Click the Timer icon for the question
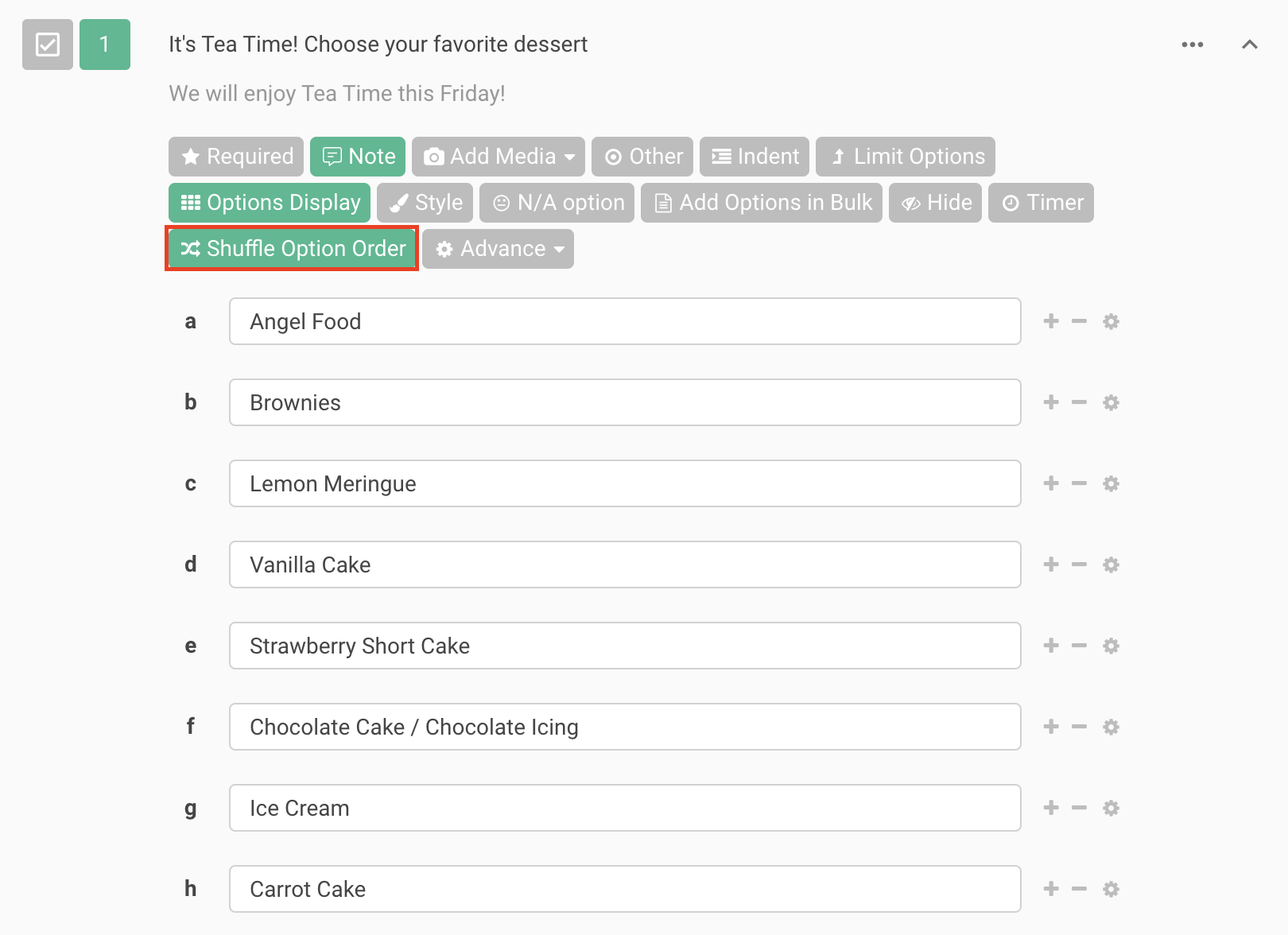The height and width of the screenshot is (935, 1288). tap(1041, 203)
